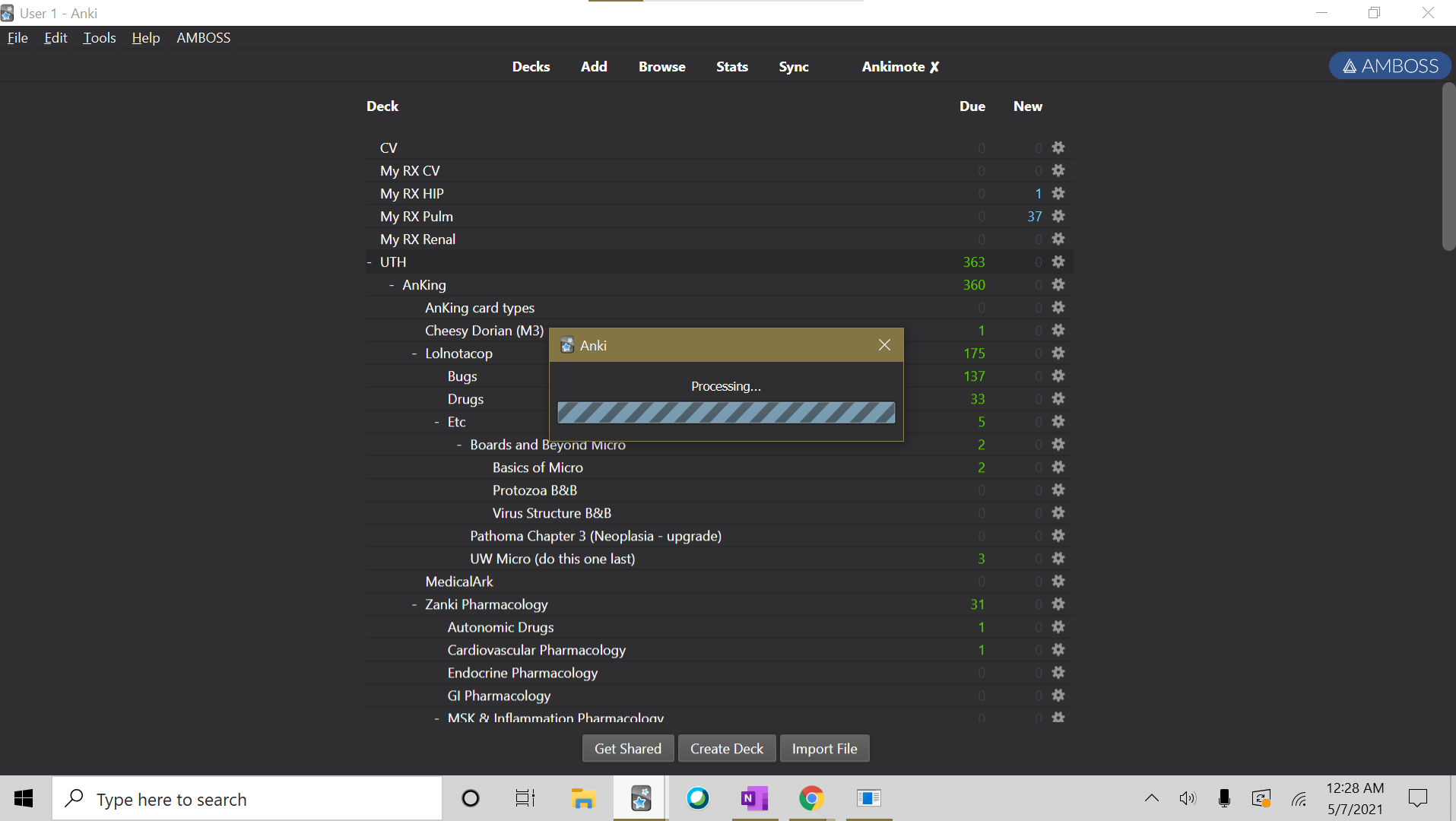This screenshot has height=821, width=1456.
Task: Open options gear for AnKing card types
Action: click(x=1058, y=307)
